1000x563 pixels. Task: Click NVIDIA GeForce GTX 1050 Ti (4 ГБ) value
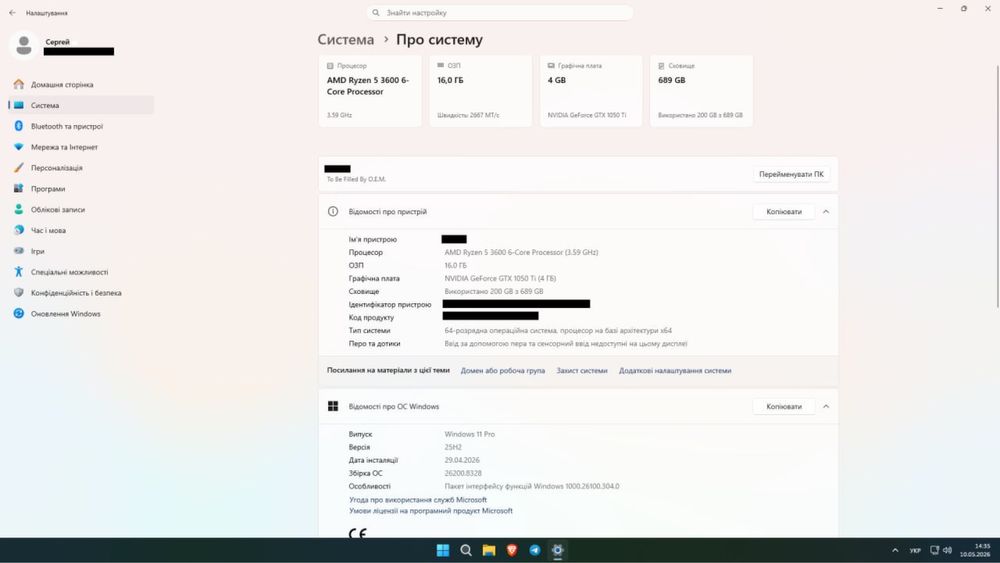tap(500, 279)
